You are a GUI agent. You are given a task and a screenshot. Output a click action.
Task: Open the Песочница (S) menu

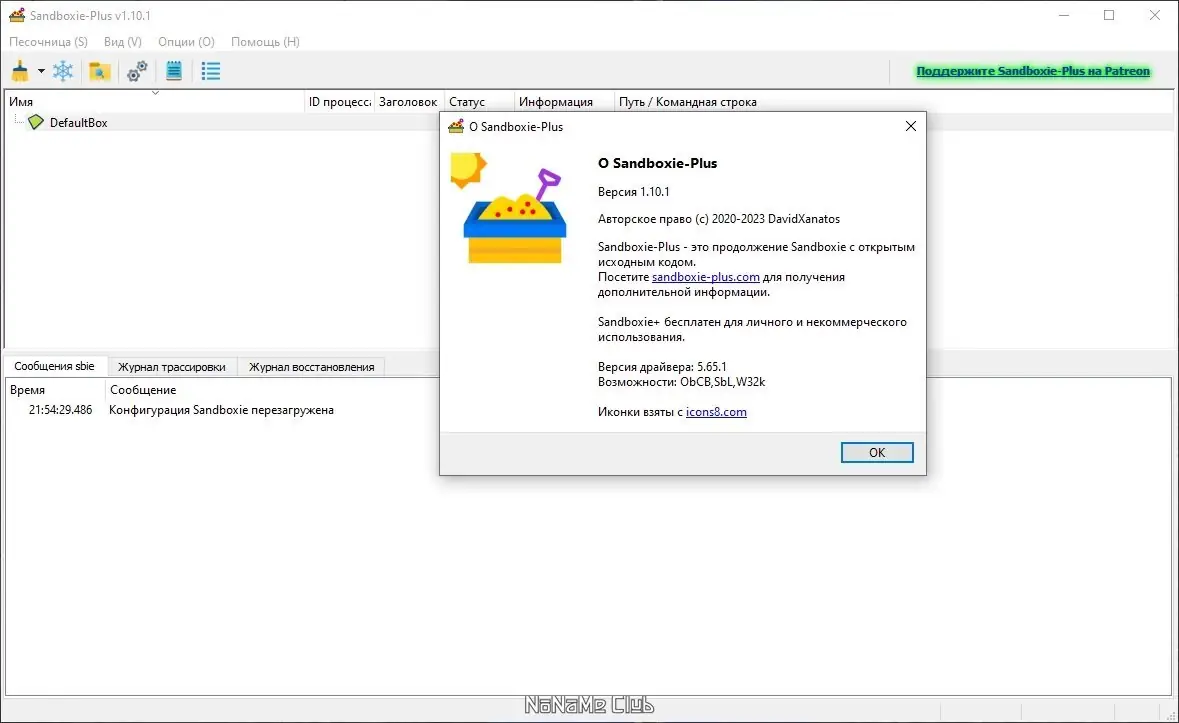48,42
